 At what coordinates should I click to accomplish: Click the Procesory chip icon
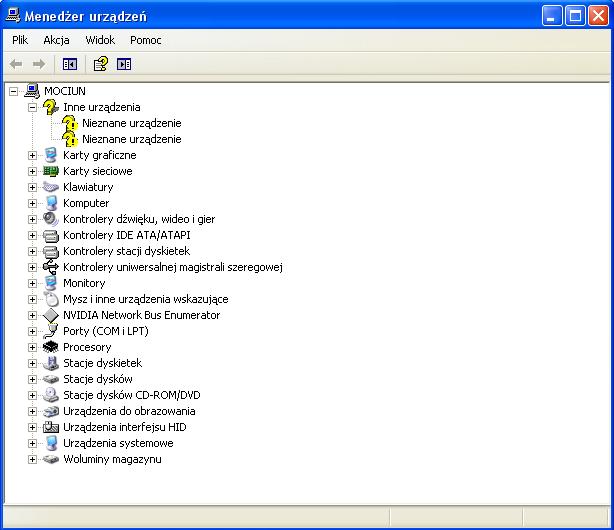(x=51, y=347)
